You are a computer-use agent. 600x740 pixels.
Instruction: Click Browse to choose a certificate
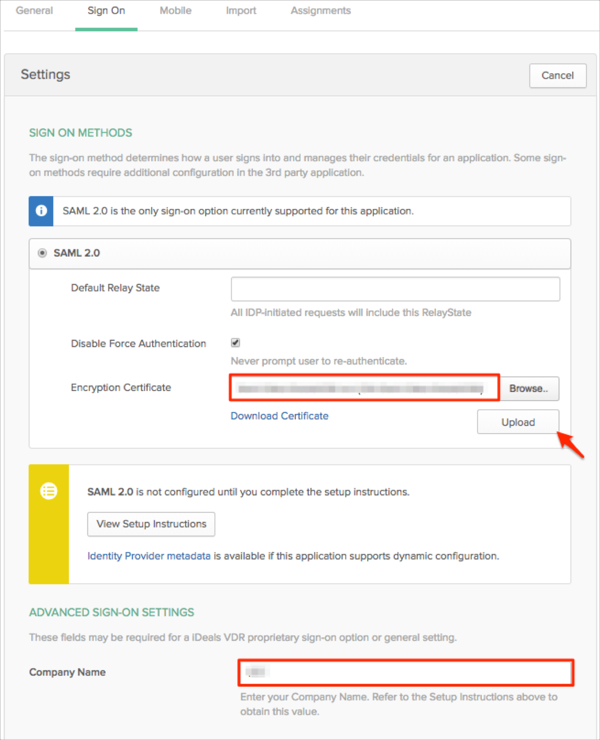[529, 388]
